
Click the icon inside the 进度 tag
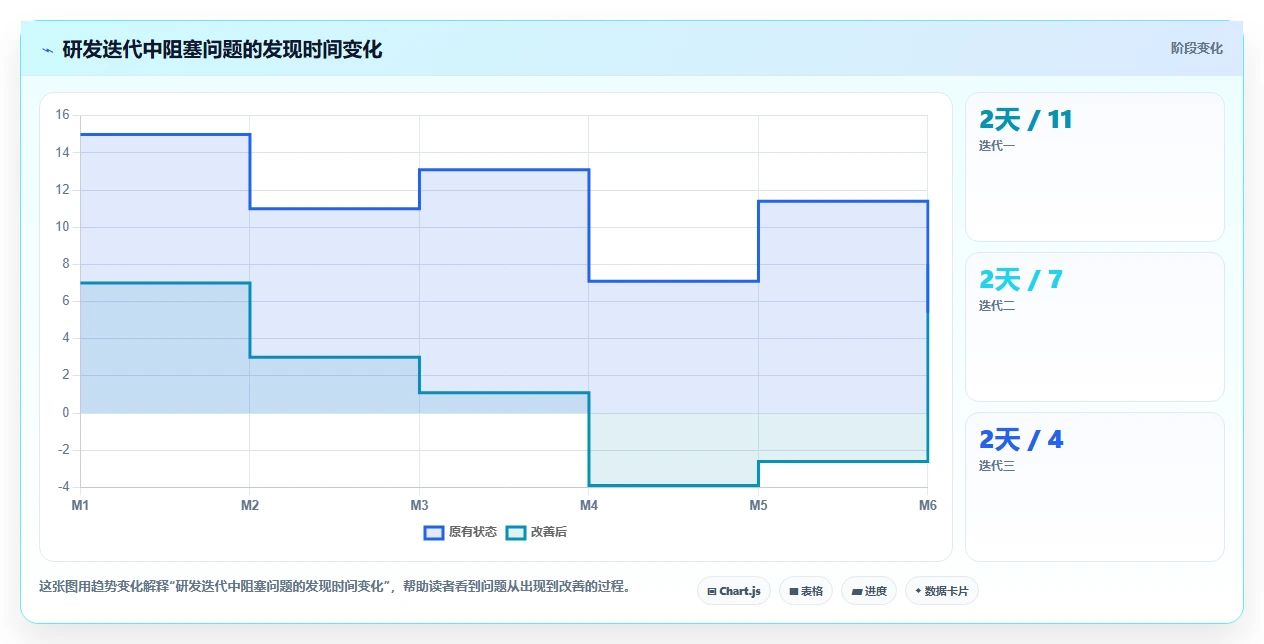click(x=856, y=592)
